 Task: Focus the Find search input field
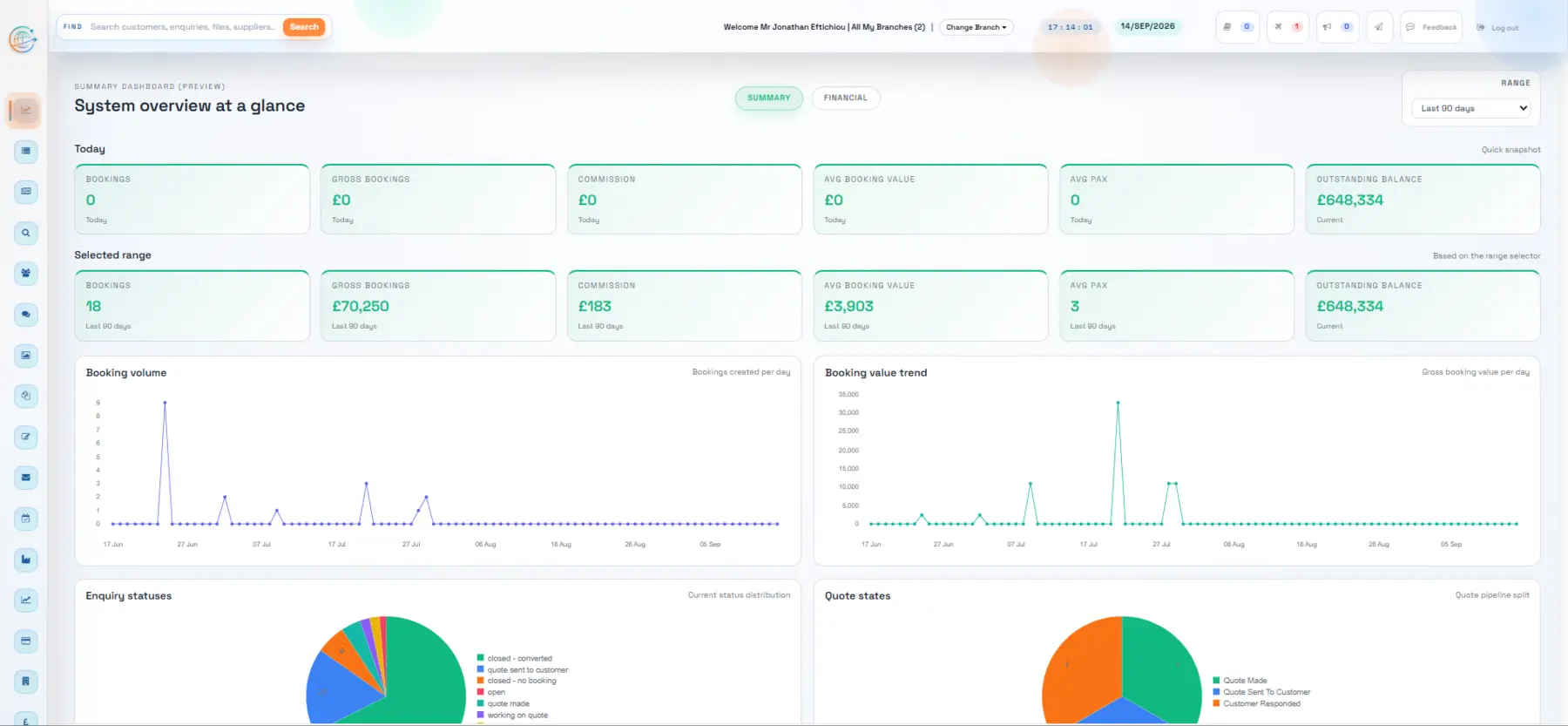(x=183, y=27)
